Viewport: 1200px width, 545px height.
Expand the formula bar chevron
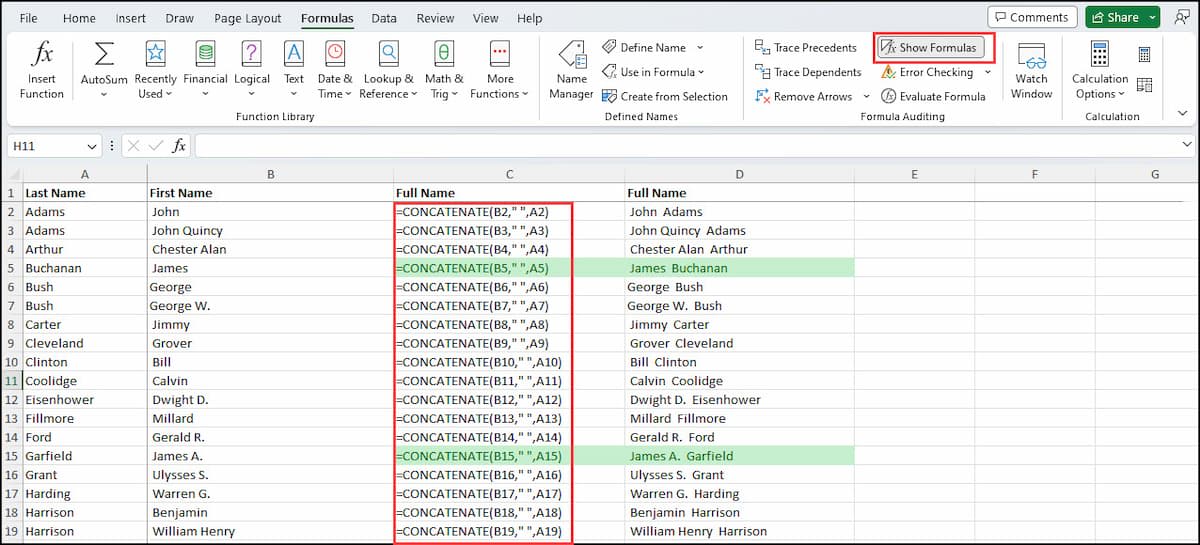click(x=1187, y=146)
